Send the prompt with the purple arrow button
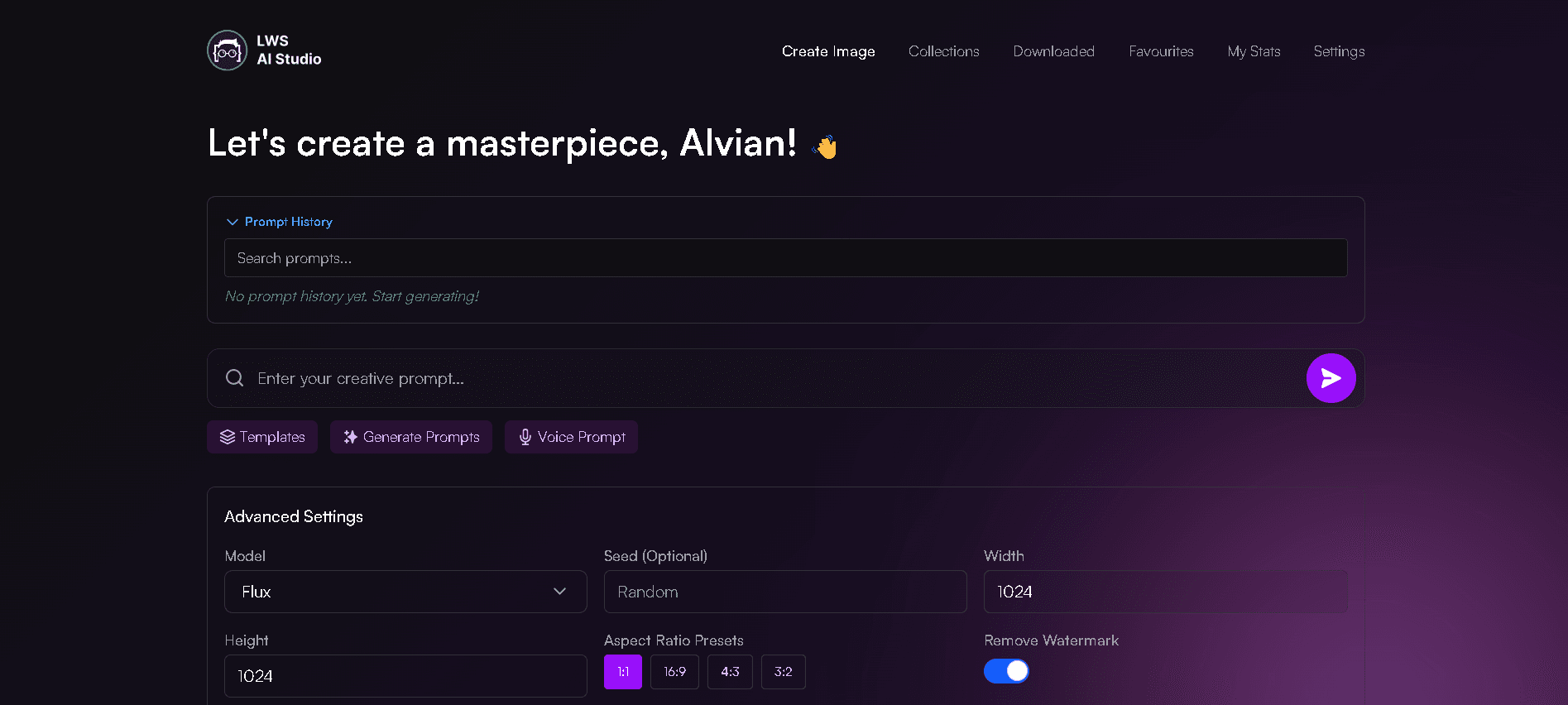Screen dimensions: 1568x705 1331,378
